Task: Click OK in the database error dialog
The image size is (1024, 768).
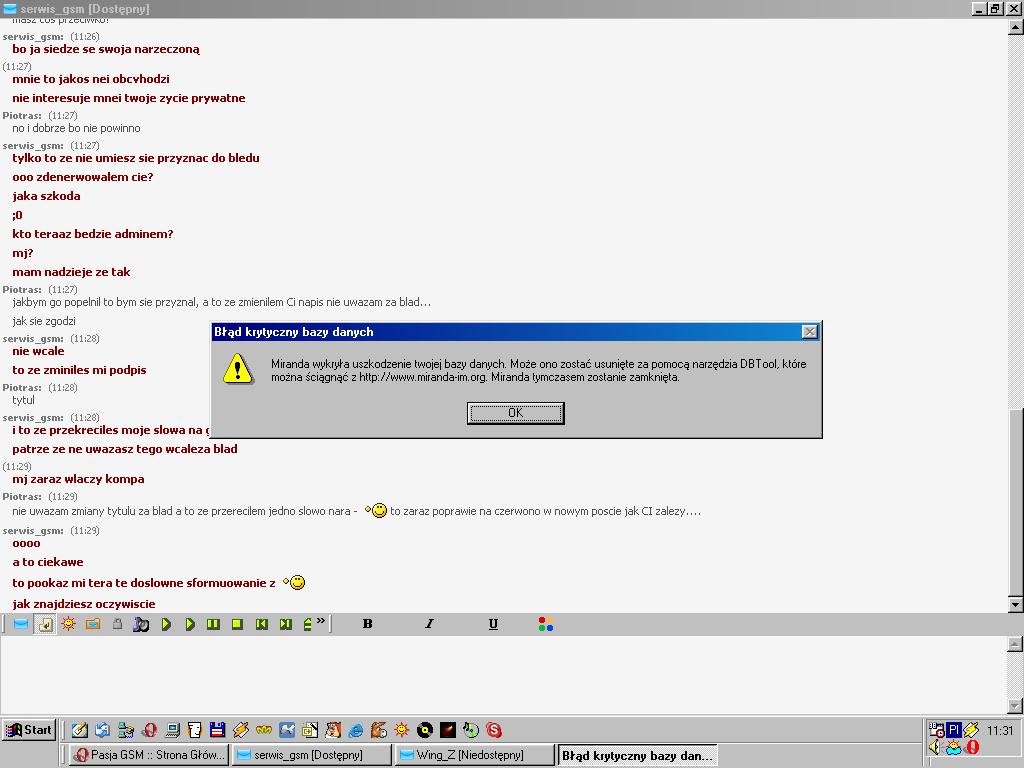Action: coord(515,413)
